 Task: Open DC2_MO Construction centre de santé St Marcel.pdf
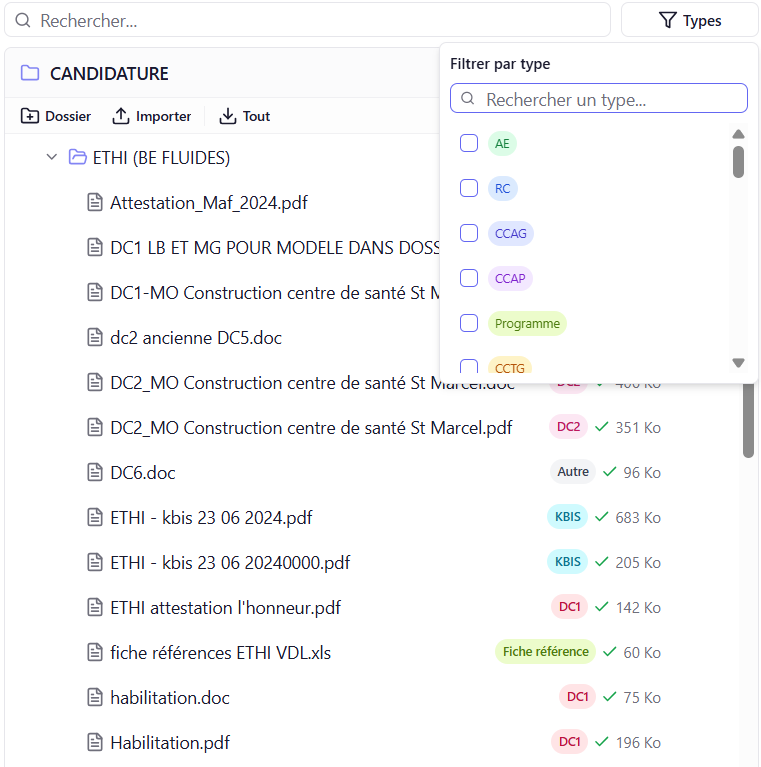[311, 428]
